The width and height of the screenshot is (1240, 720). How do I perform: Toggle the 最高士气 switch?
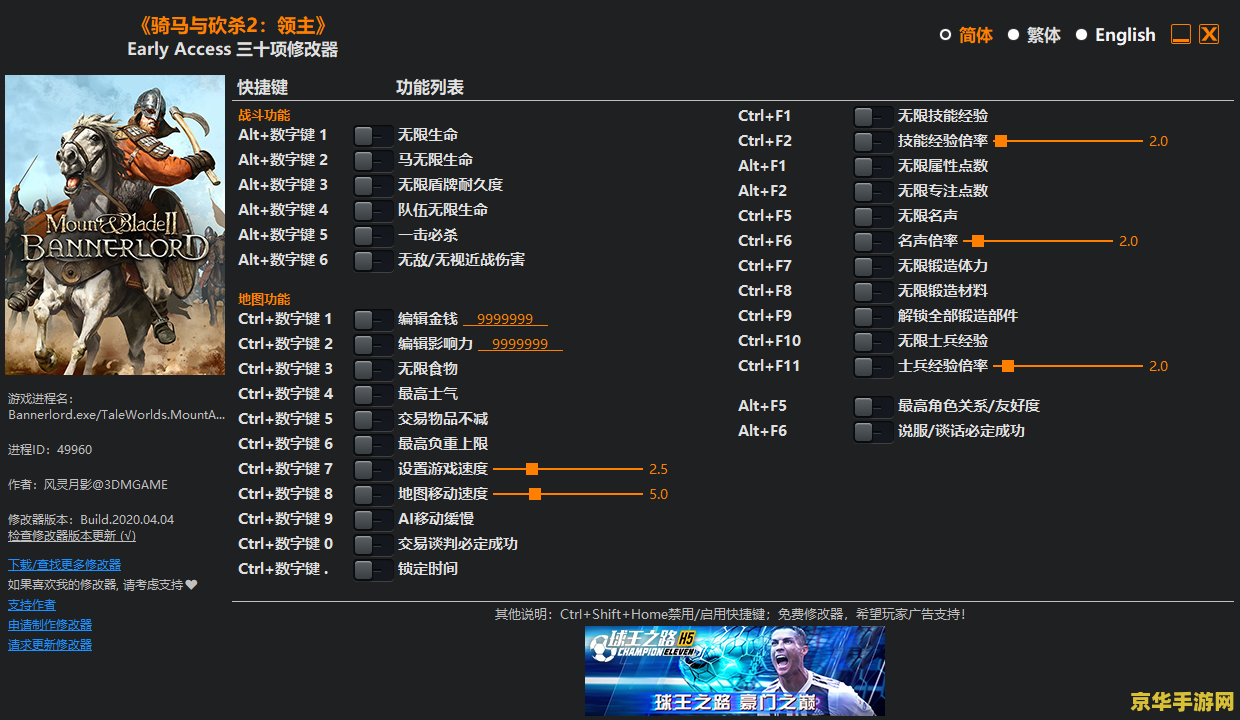coord(373,394)
